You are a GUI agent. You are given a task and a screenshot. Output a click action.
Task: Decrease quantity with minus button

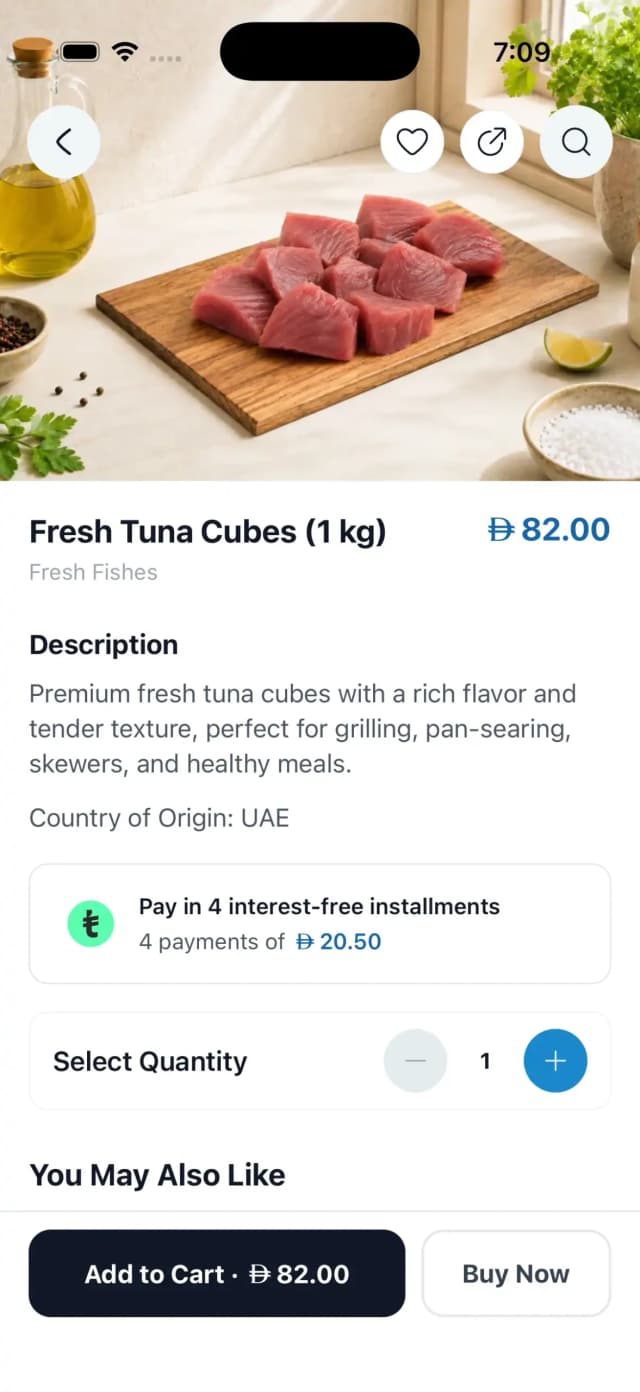point(415,1061)
